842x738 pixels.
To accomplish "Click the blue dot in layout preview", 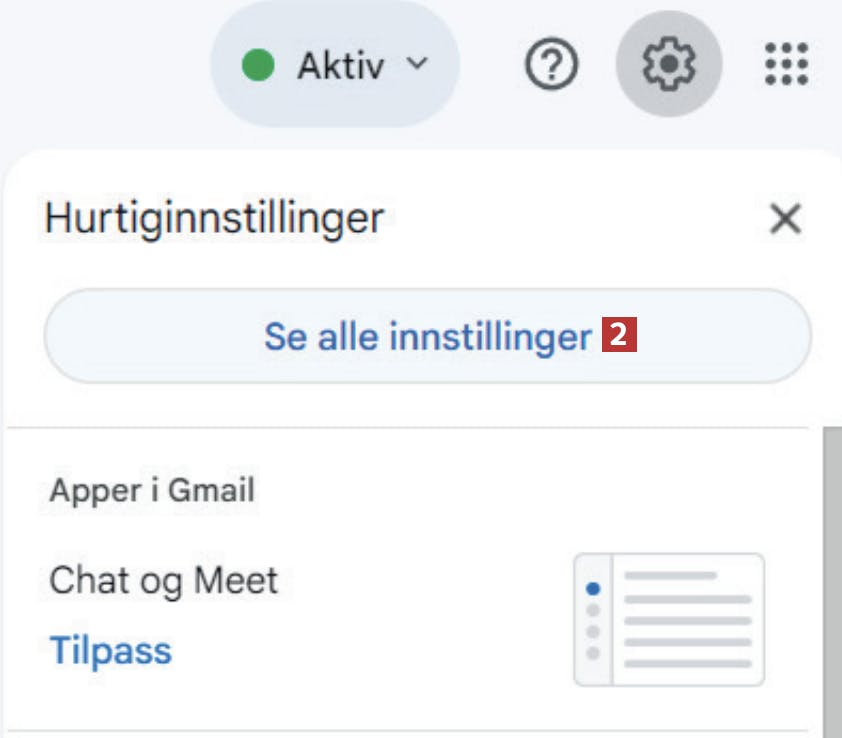I will [593, 589].
